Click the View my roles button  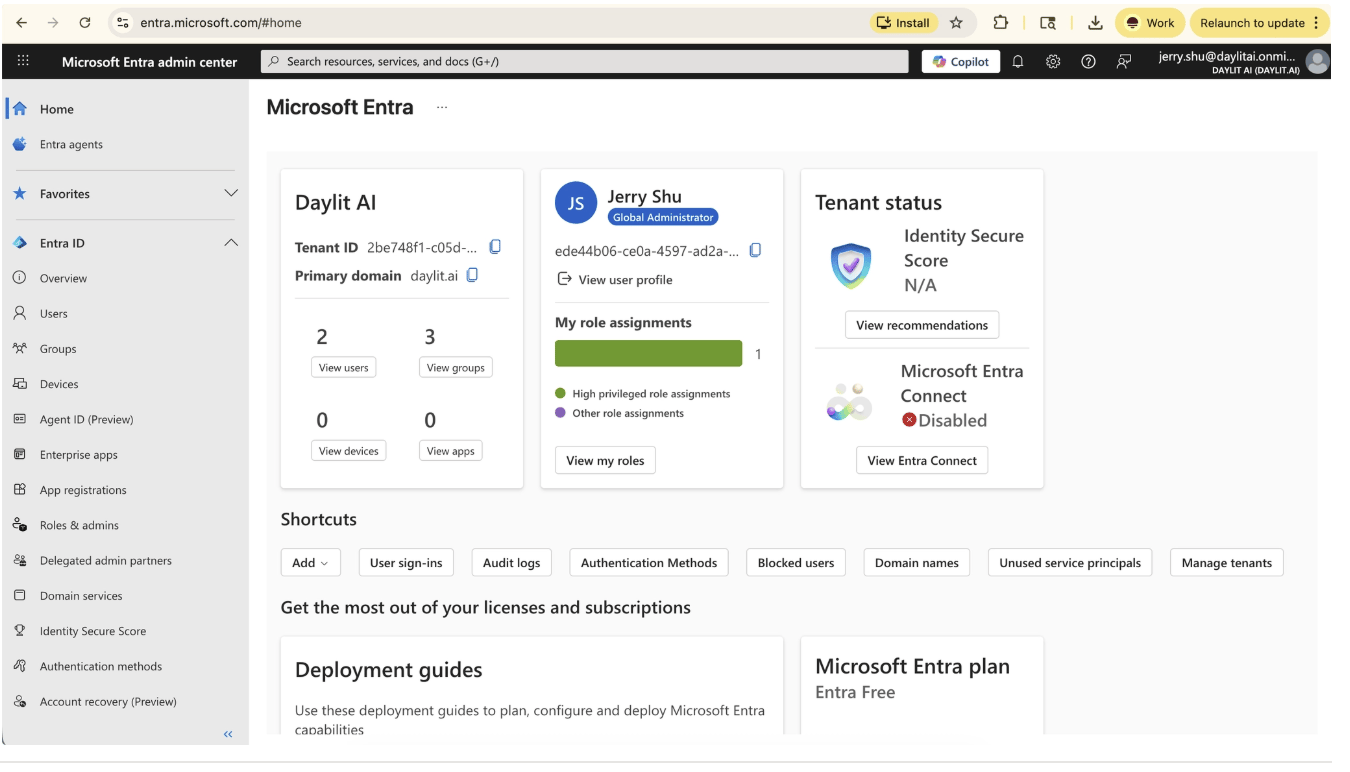(x=605, y=460)
